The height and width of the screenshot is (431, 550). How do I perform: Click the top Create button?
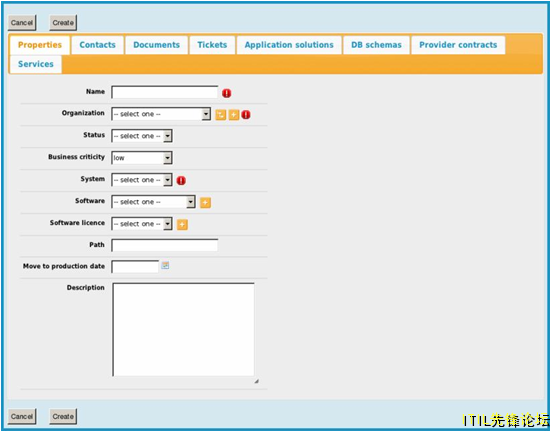click(63, 23)
